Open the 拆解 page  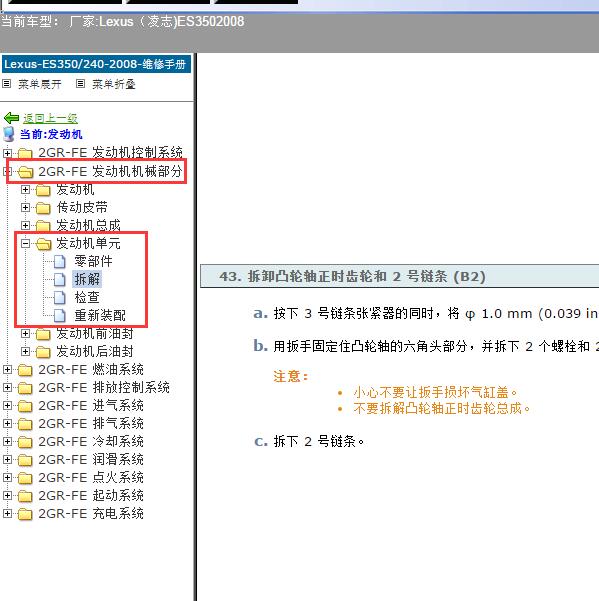tap(87, 279)
